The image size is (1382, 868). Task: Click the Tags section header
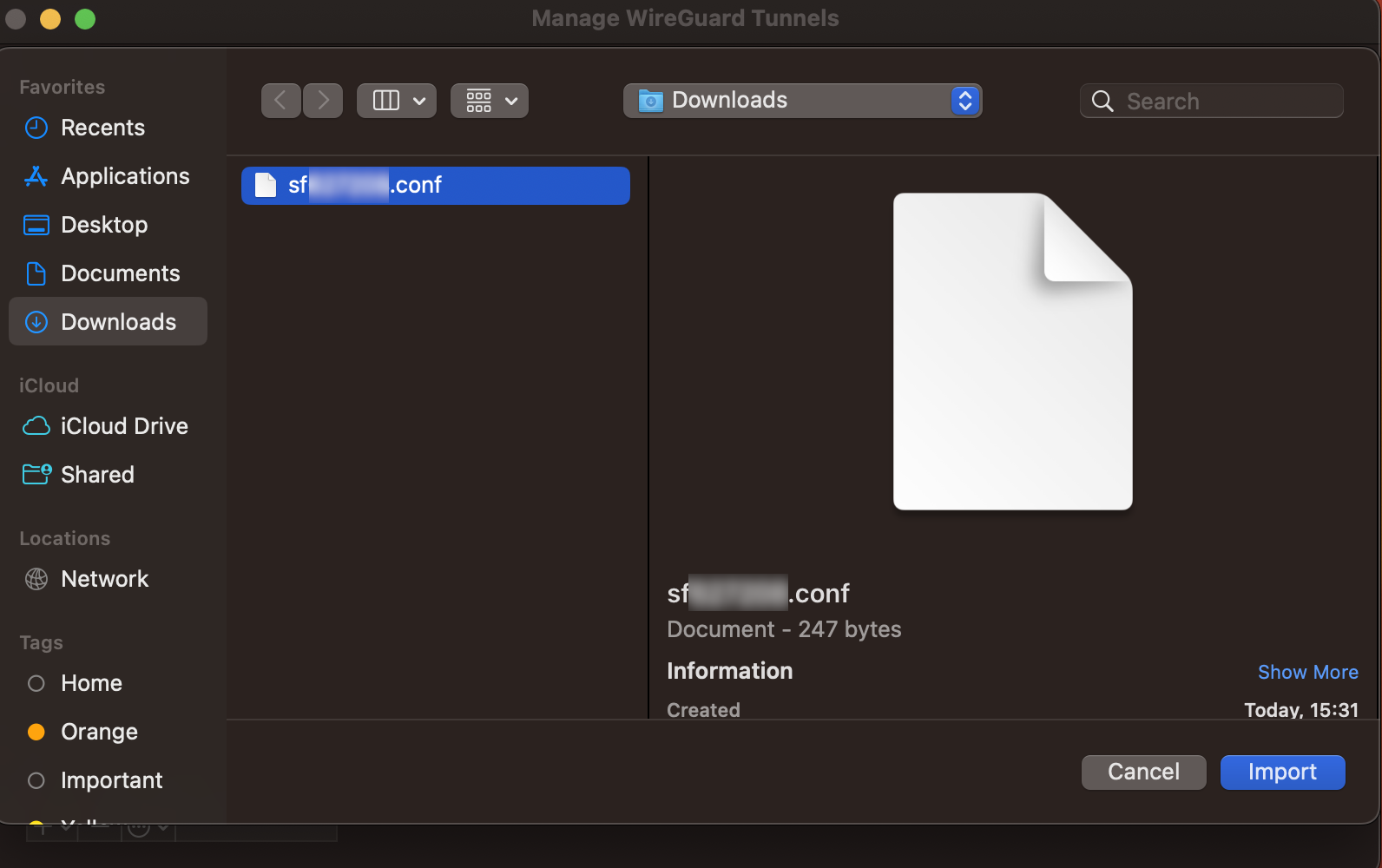[x=42, y=642]
